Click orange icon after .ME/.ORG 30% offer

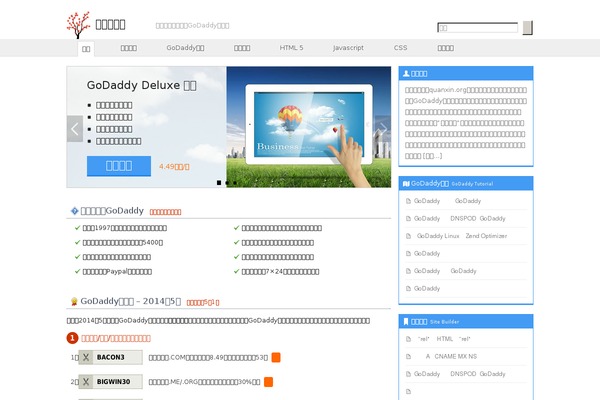click(269, 382)
